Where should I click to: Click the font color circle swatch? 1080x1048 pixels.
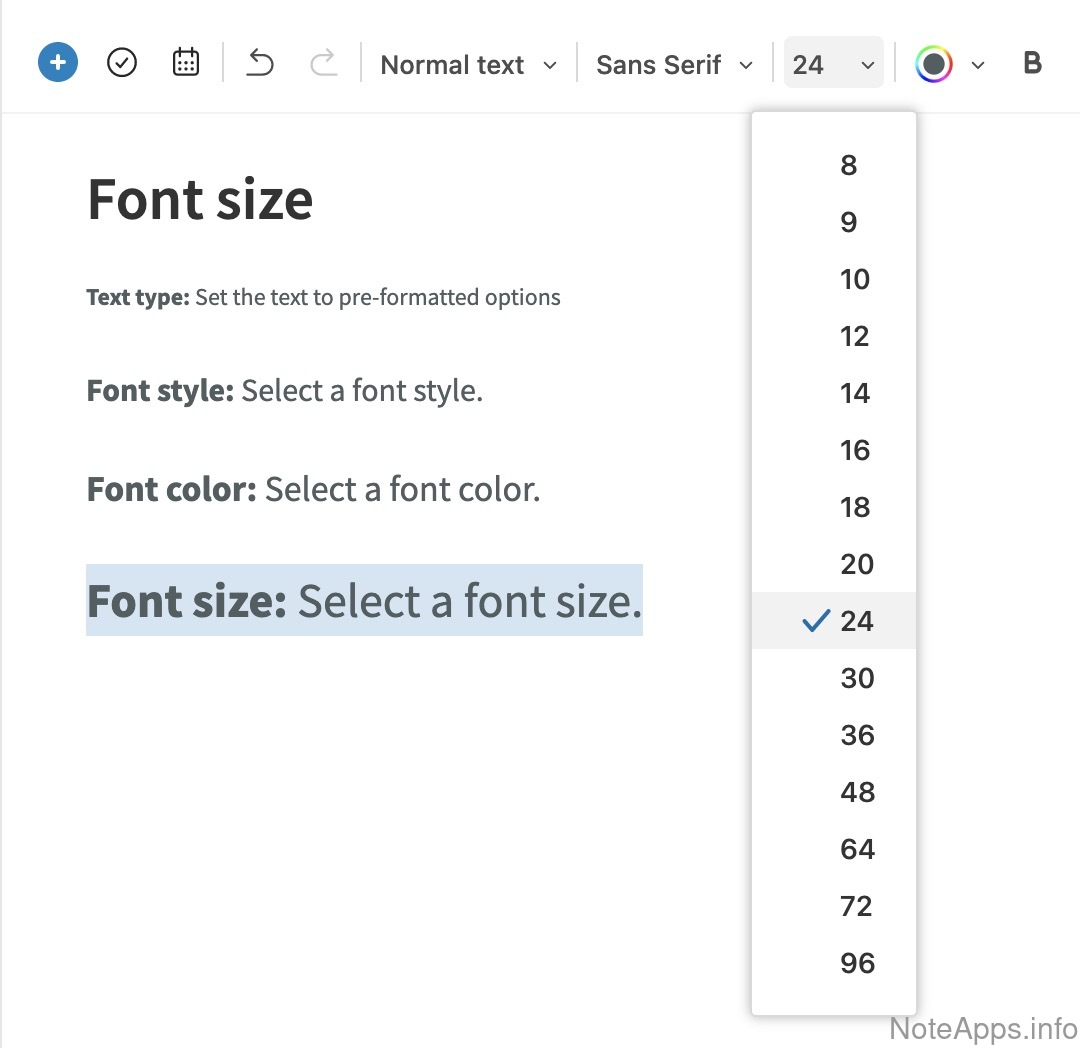click(x=934, y=65)
